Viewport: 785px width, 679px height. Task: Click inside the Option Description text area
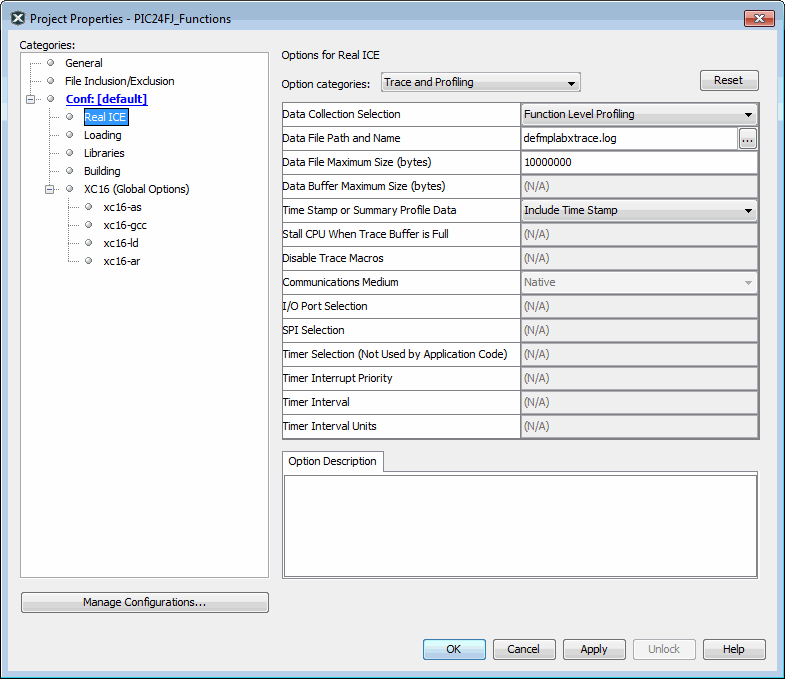pos(520,526)
